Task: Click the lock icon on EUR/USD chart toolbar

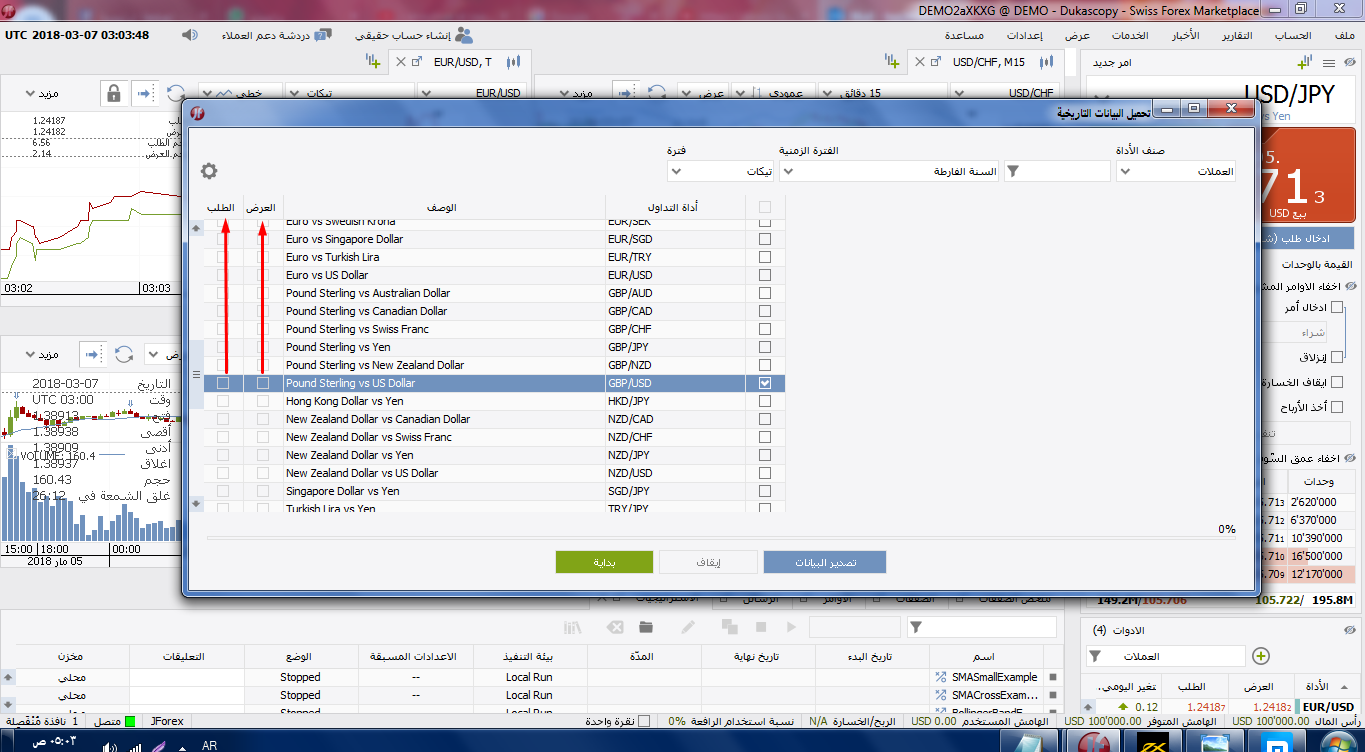Action: coord(113,94)
